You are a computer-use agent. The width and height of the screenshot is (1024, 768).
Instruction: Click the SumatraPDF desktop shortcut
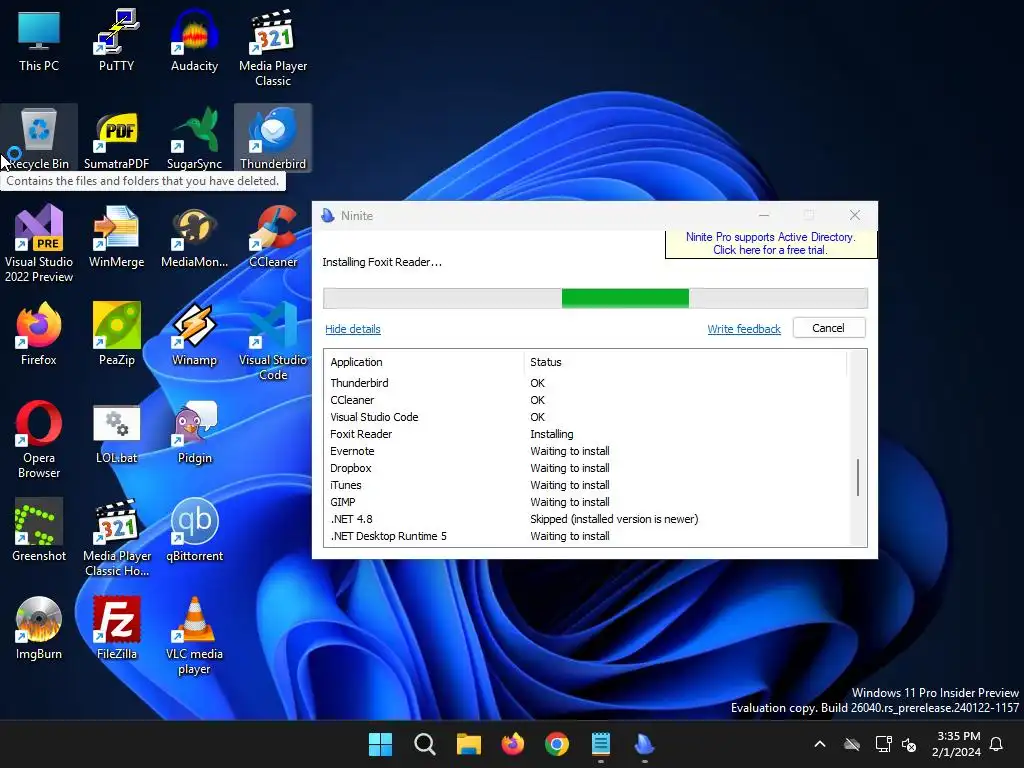point(116,138)
